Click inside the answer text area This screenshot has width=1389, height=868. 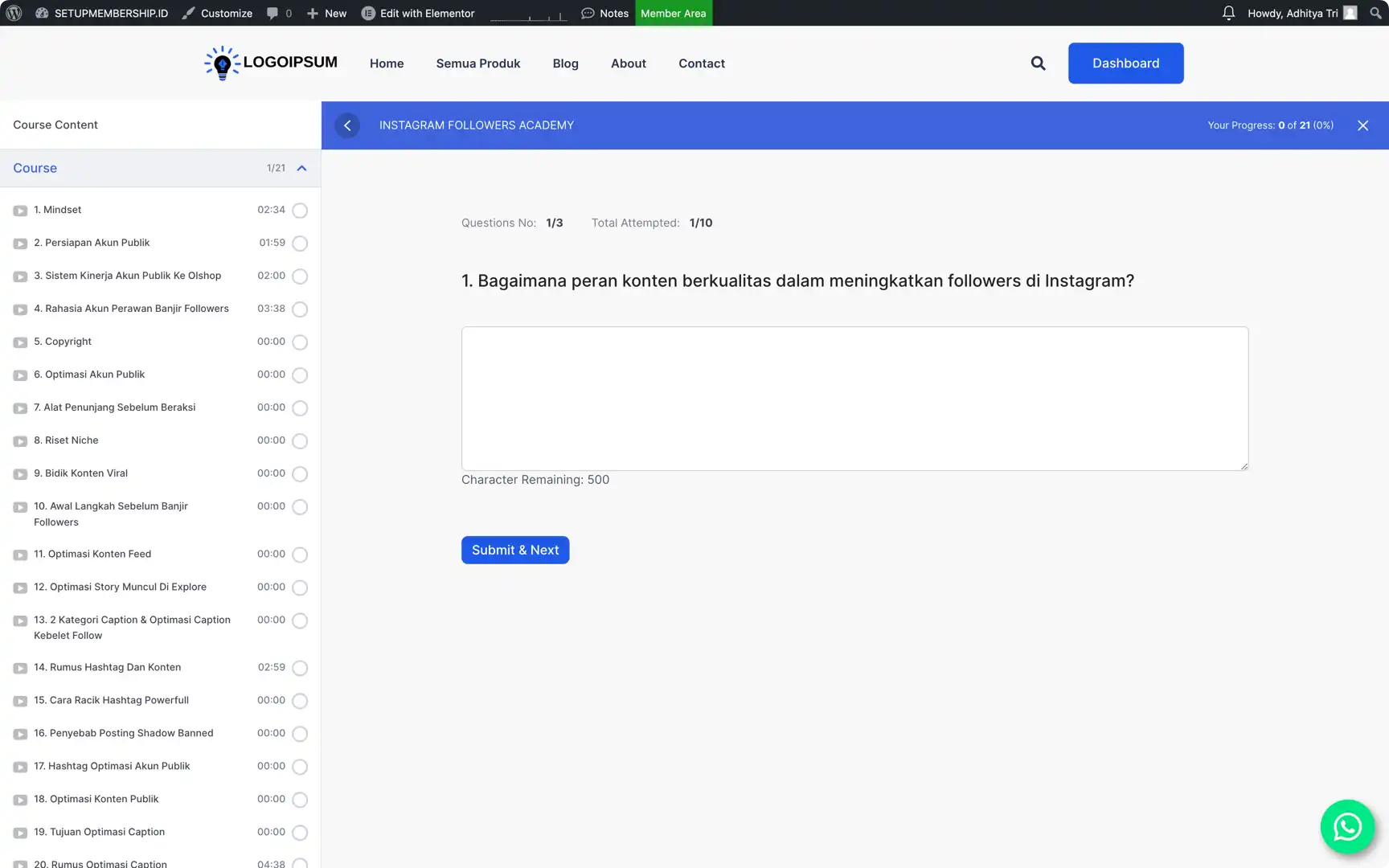point(854,398)
